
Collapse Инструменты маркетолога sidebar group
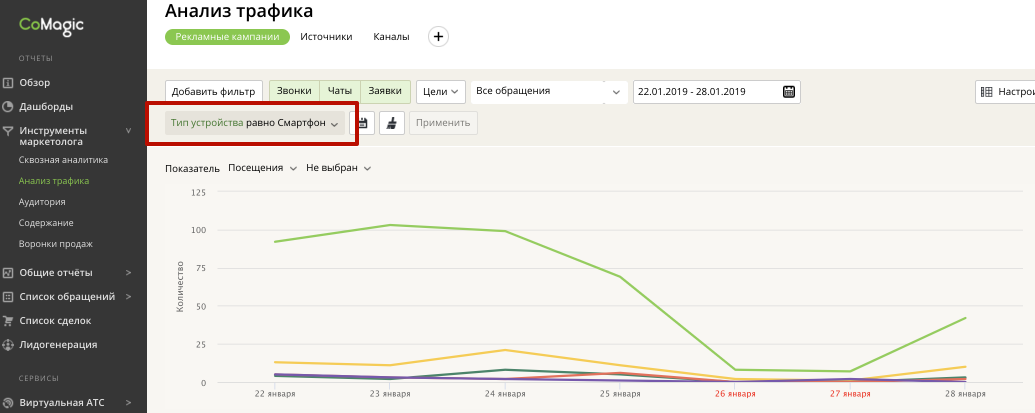coord(128,130)
